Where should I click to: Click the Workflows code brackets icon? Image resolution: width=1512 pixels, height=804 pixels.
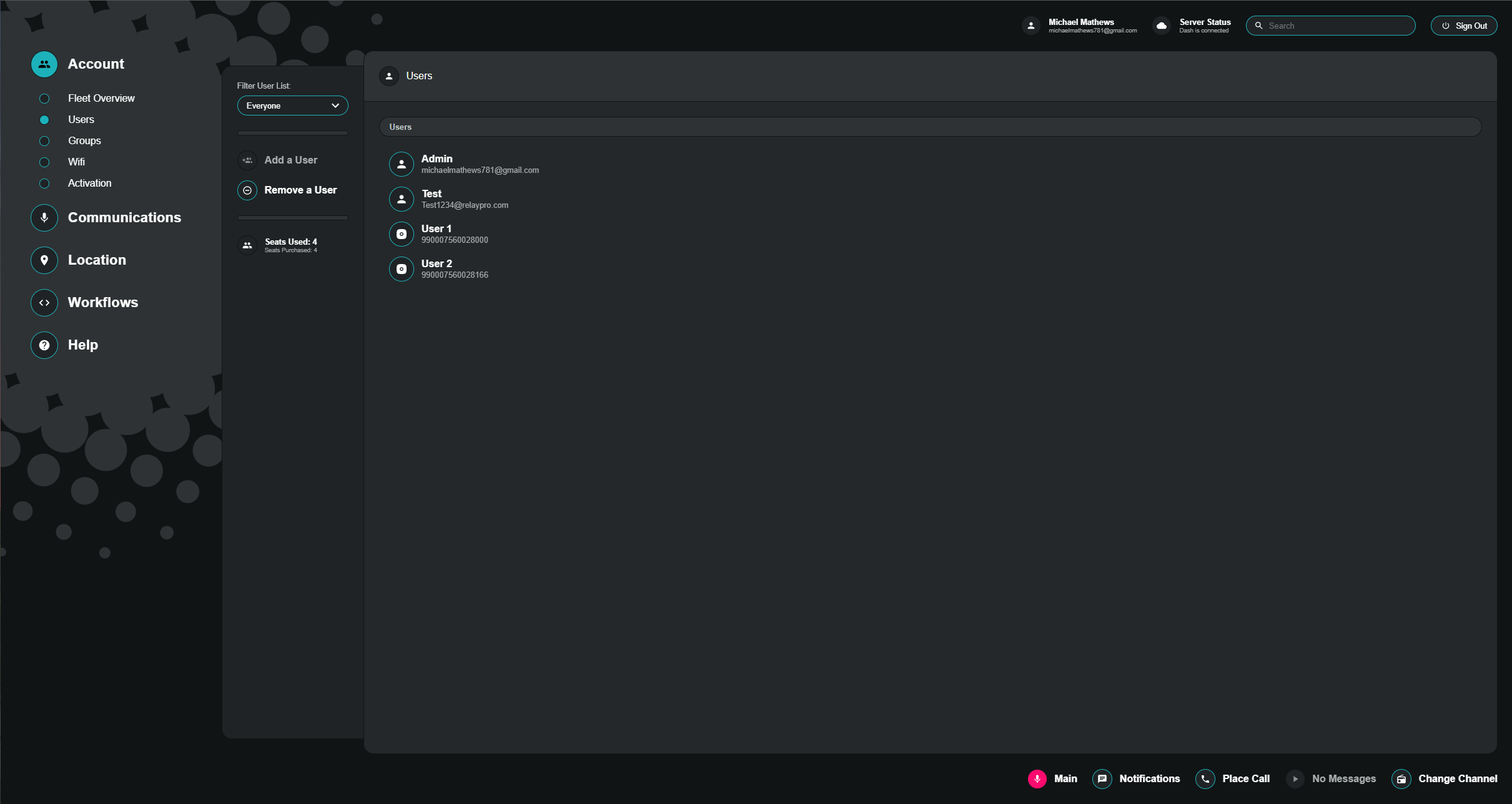coord(44,303)
